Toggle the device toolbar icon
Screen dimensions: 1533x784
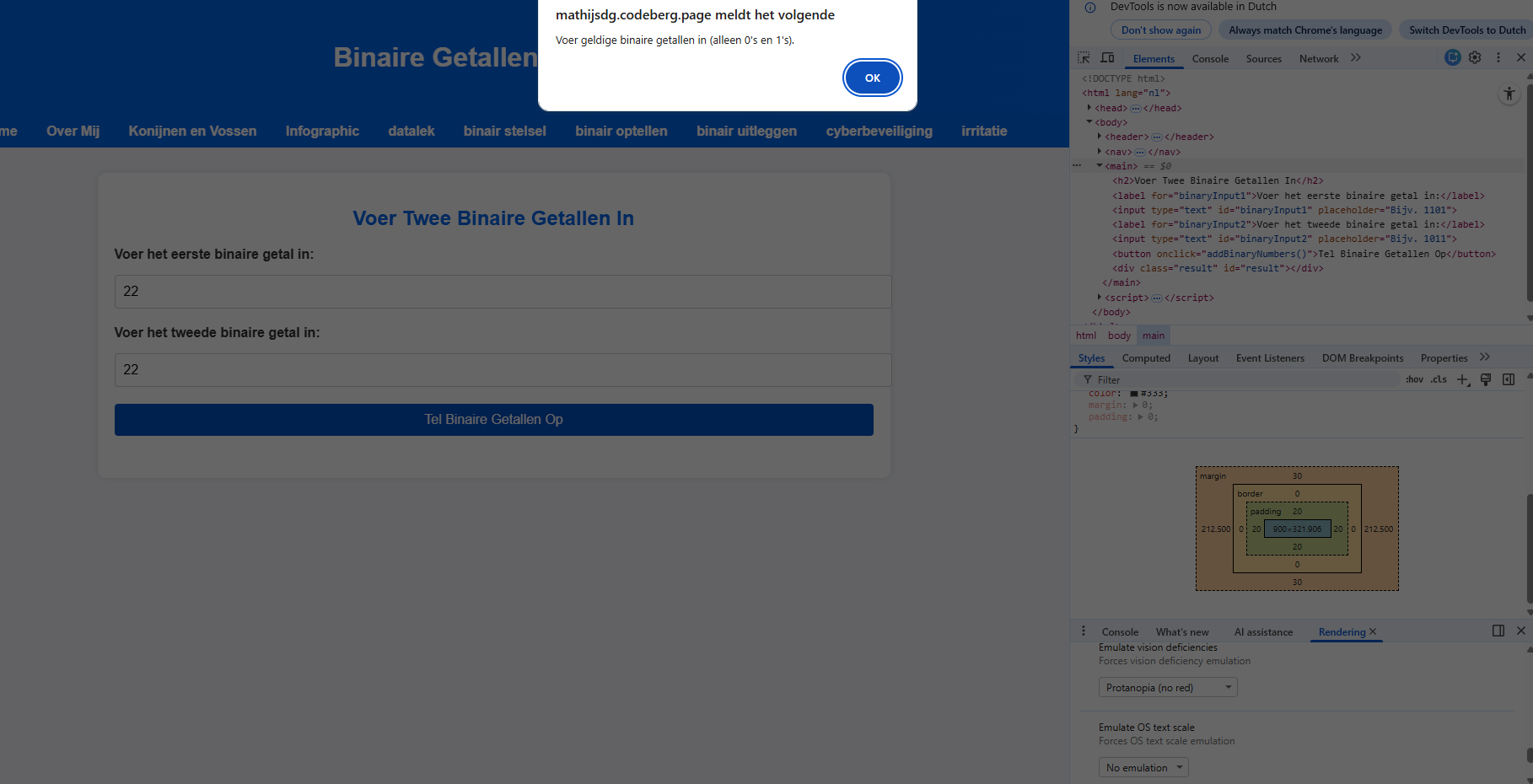click(x=1108, y=58)
